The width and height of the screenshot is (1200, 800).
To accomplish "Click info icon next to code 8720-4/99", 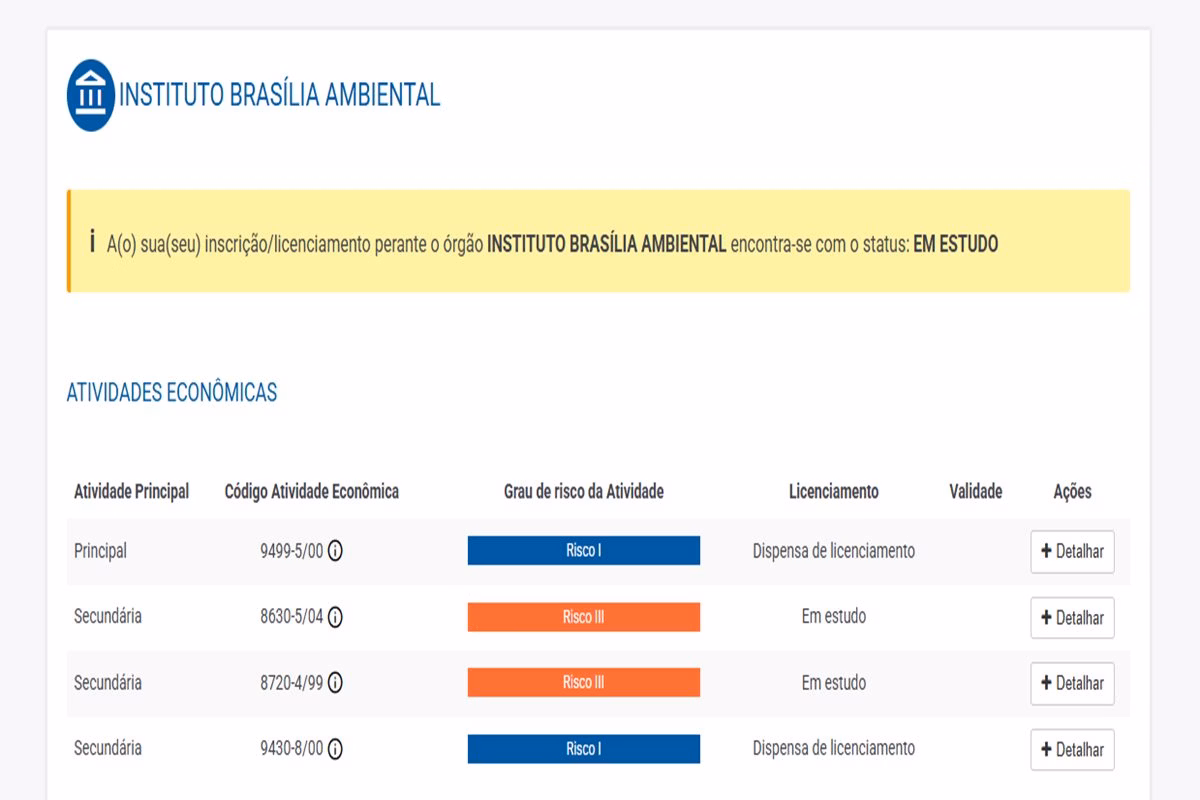I will pyautogui.click(x=335, y=683).
